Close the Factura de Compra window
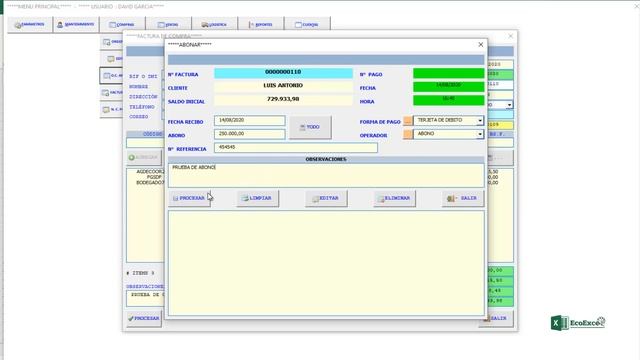 tap(510, 36)
